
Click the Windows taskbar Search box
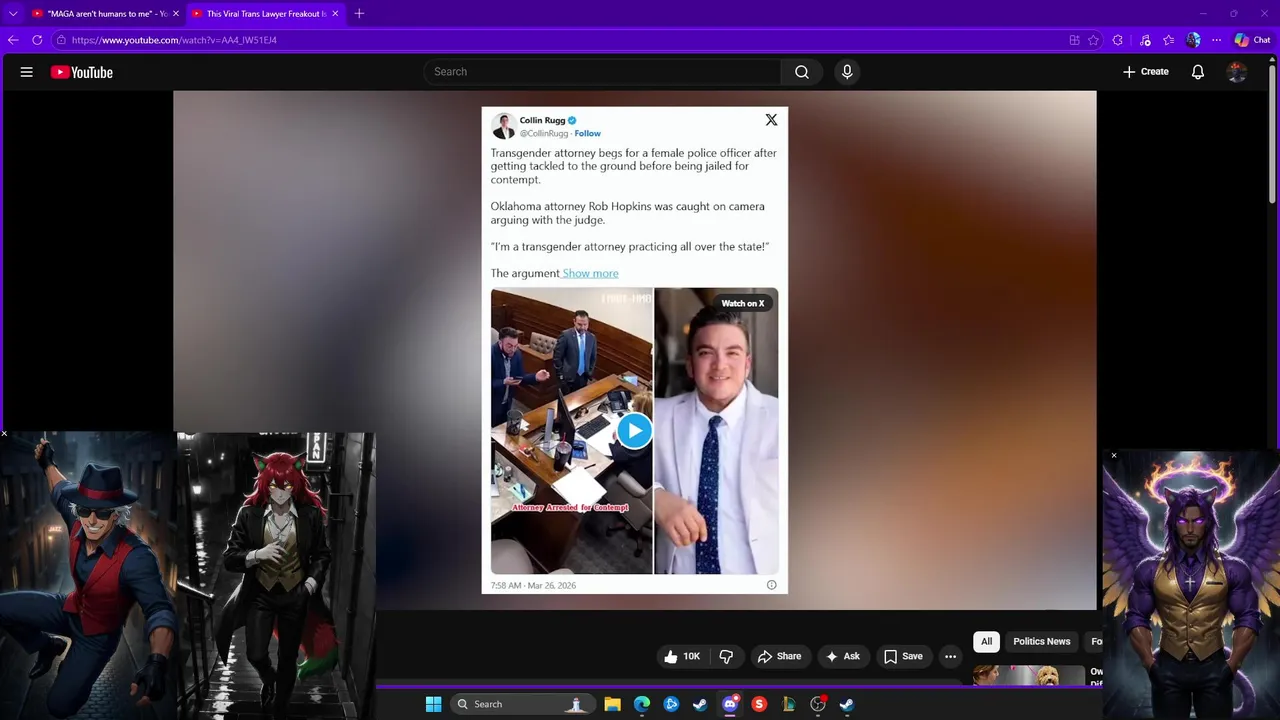point(521,704)
